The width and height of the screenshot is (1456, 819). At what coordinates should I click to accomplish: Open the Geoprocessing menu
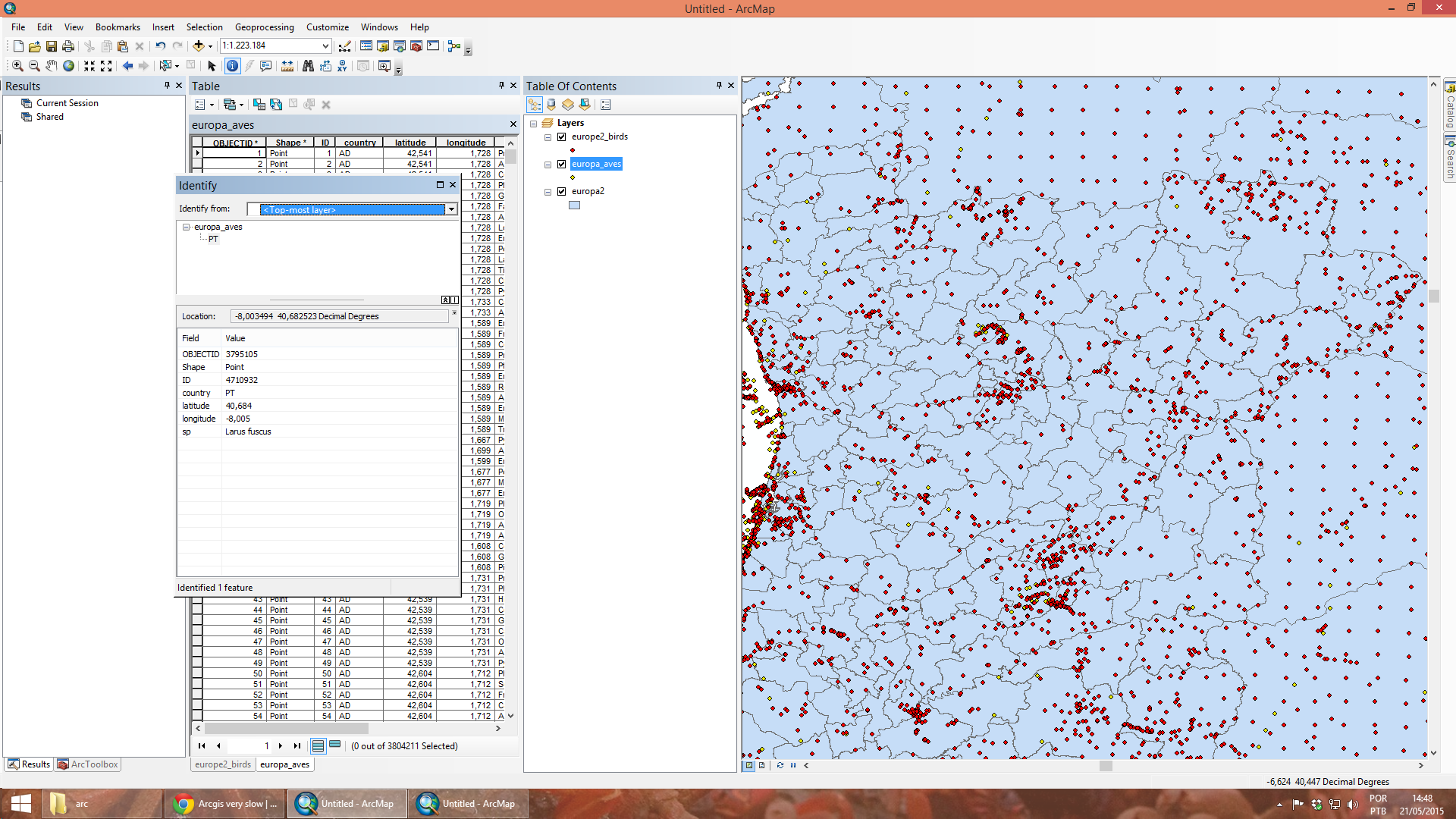click(264, 27)
